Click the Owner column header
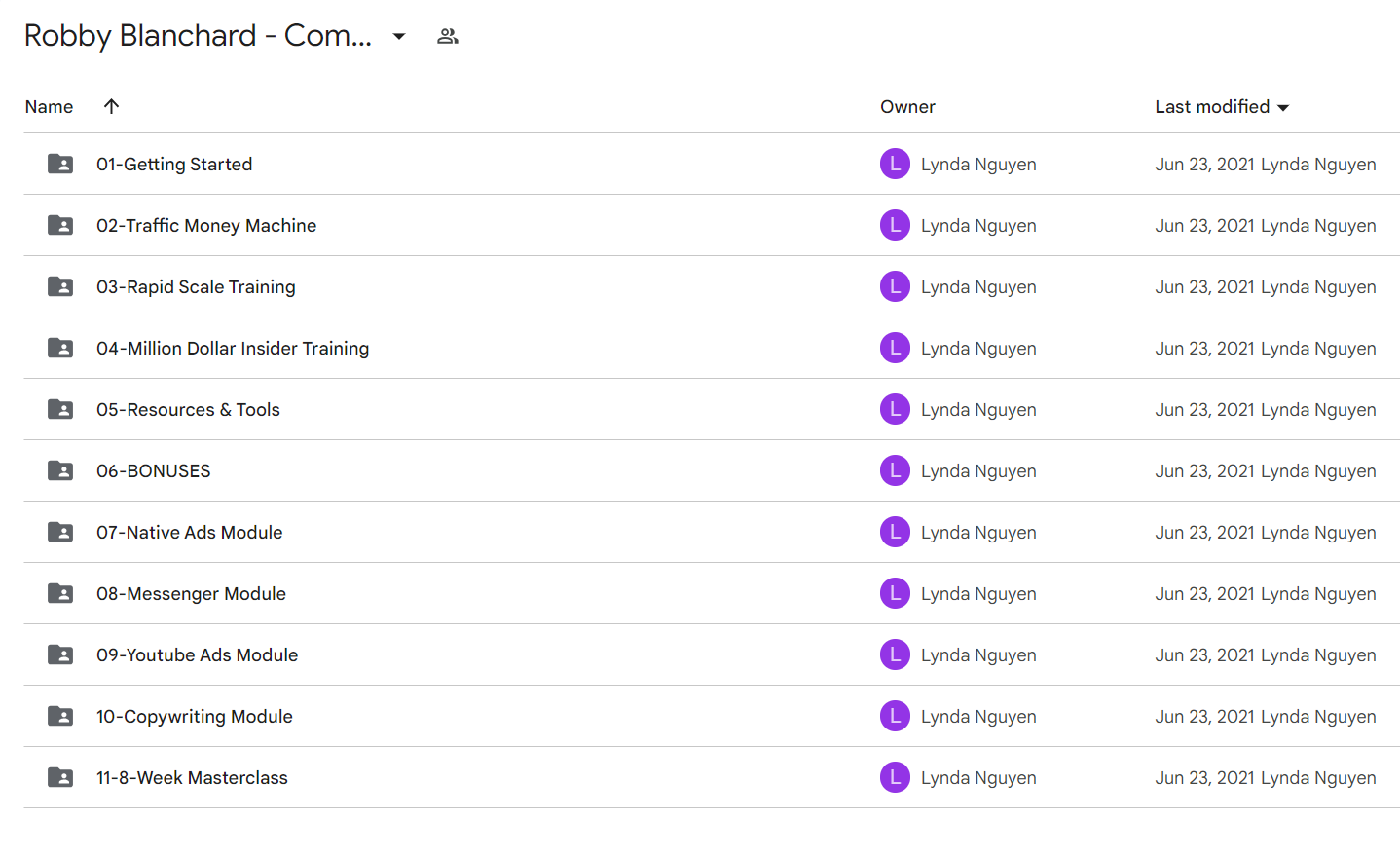Viewport: 1400px width, 859px height. coord(907,107)
